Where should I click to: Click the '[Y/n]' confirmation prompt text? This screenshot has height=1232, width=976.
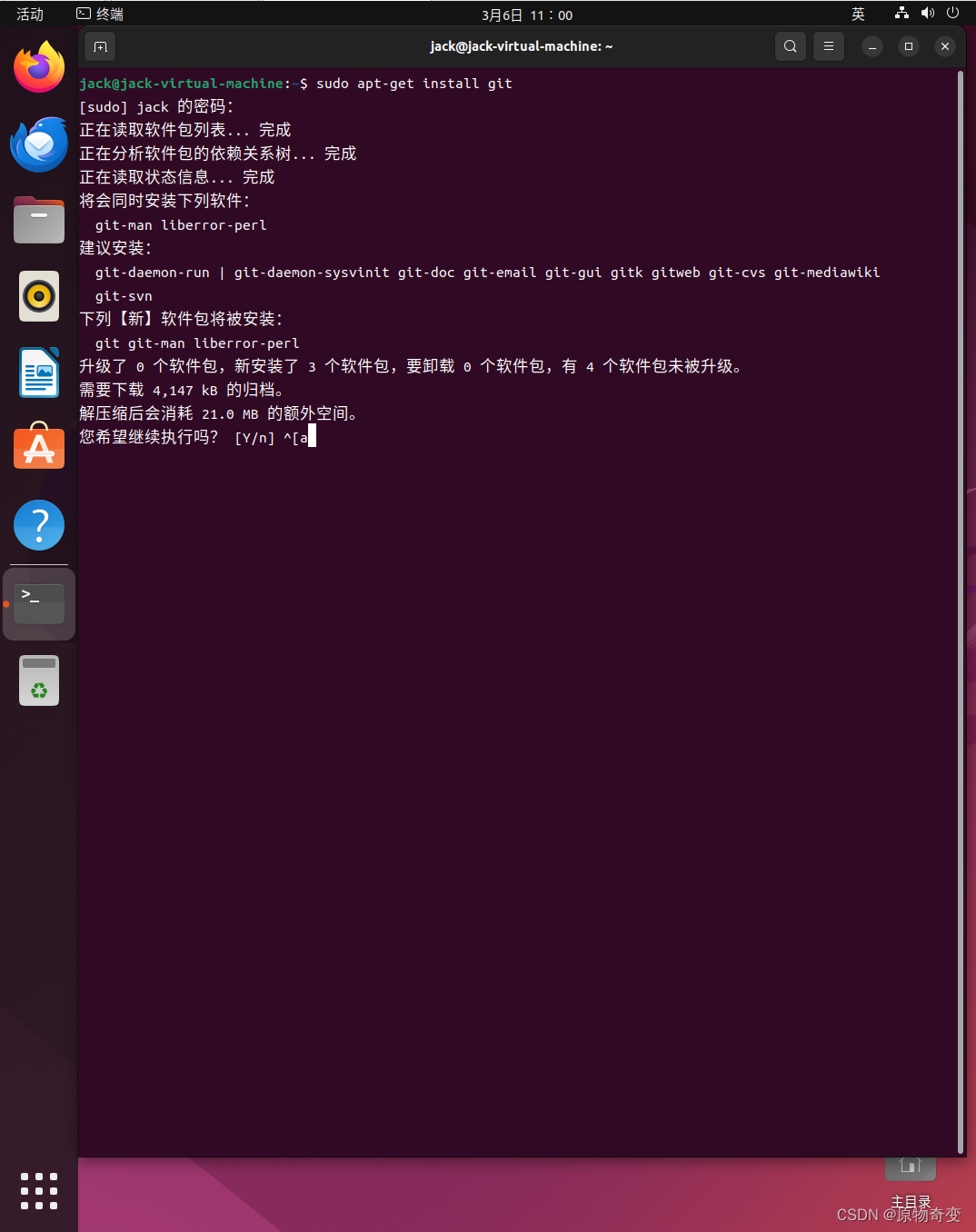click(254, 438)
